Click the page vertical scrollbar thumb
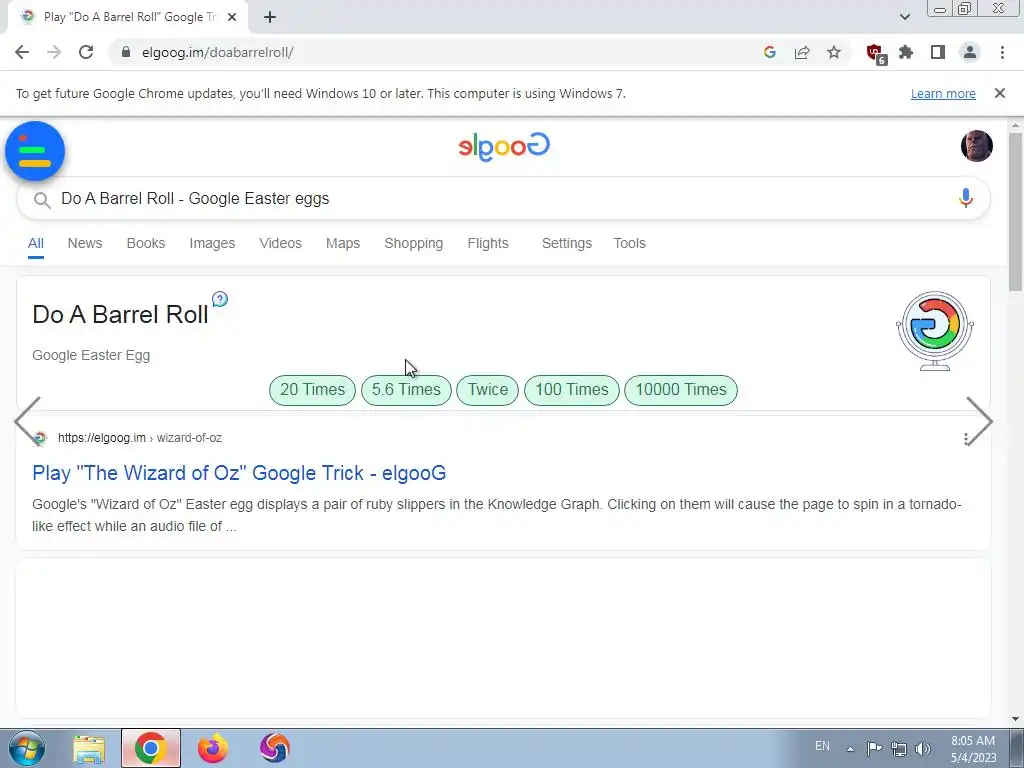 pos(1016,212)
